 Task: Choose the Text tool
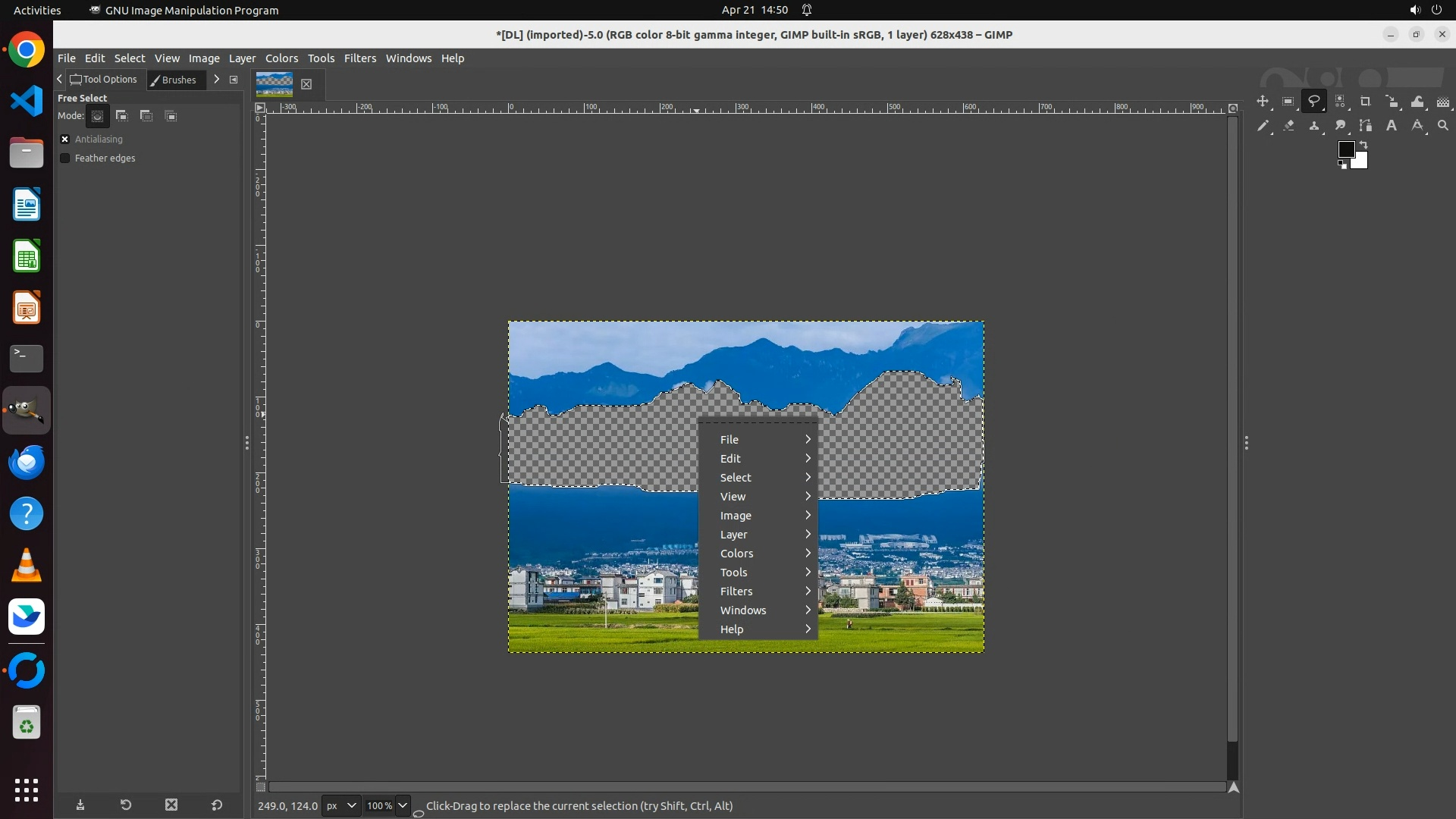coord(1392,126)
